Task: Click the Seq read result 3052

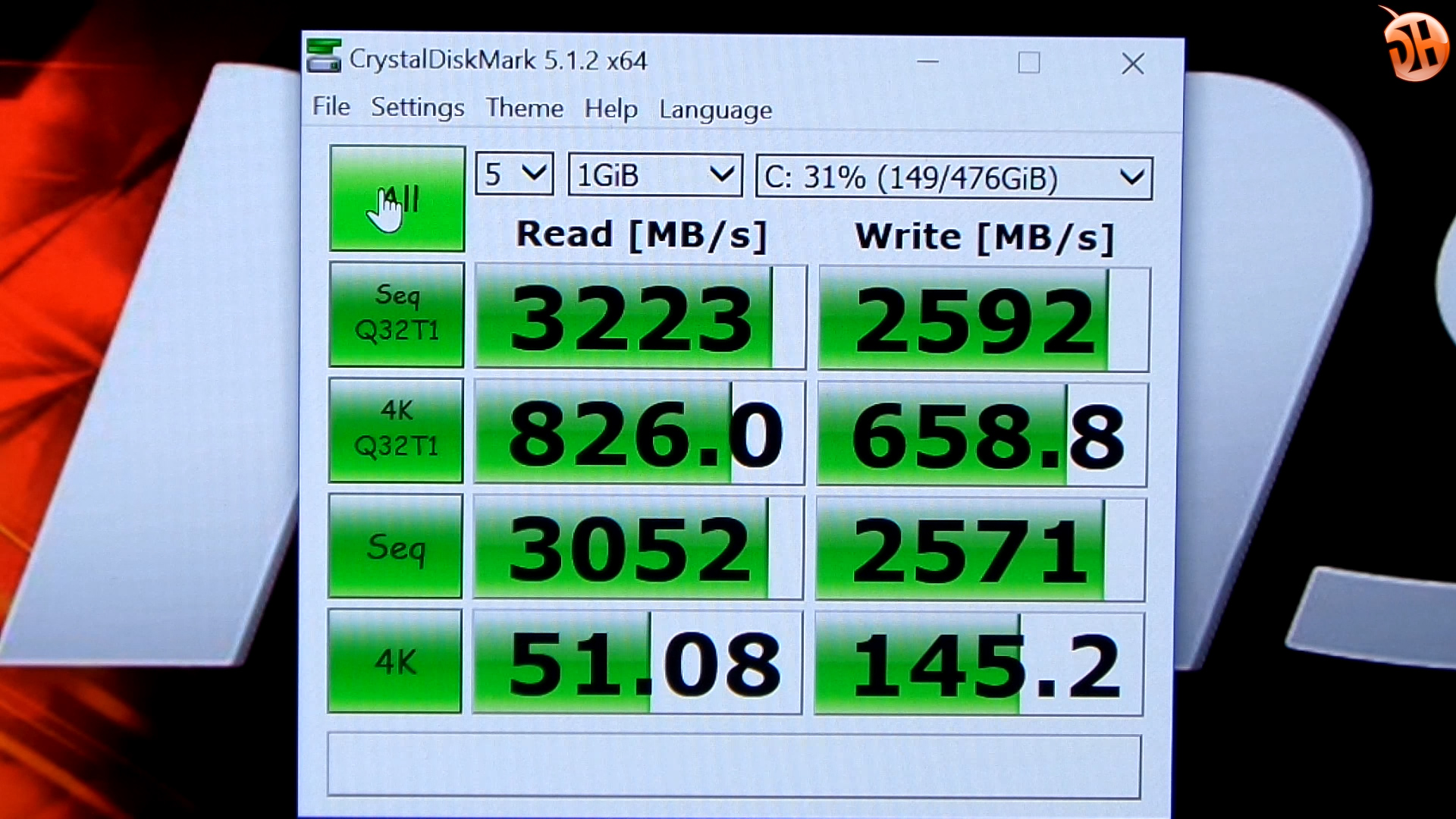Action: [638, 548]
